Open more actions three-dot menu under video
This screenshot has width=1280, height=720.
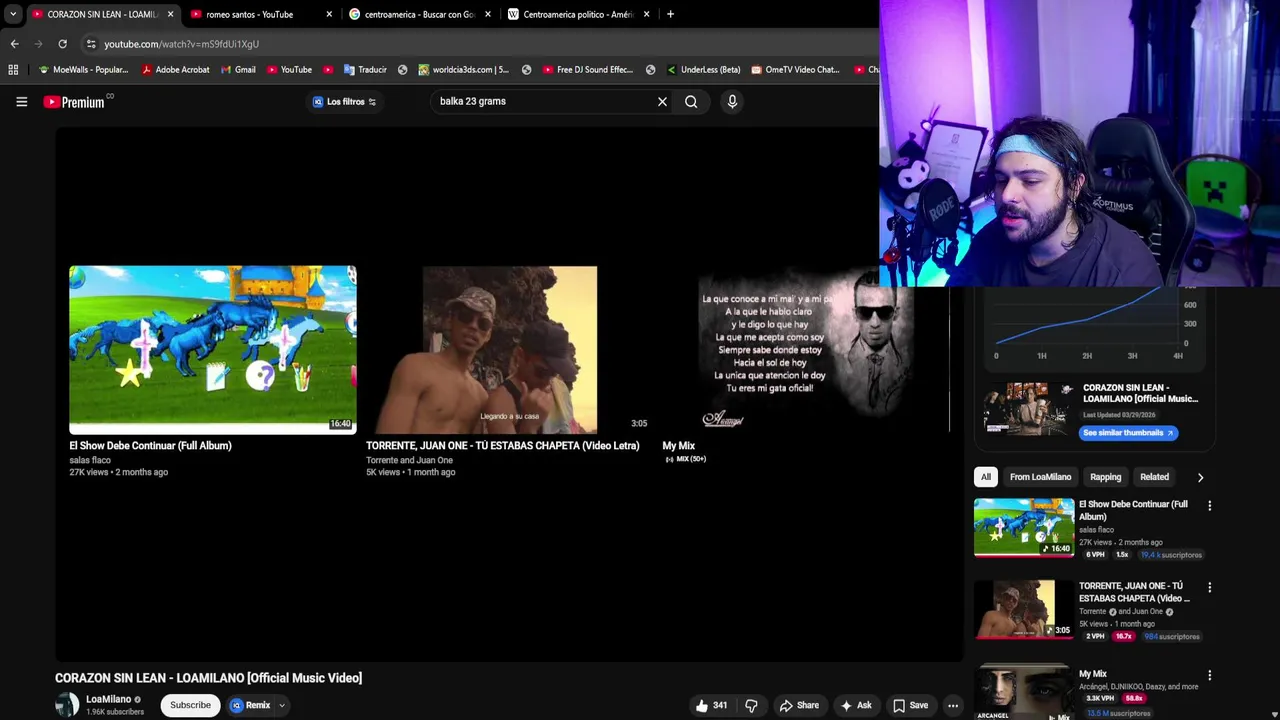point(953,705)
